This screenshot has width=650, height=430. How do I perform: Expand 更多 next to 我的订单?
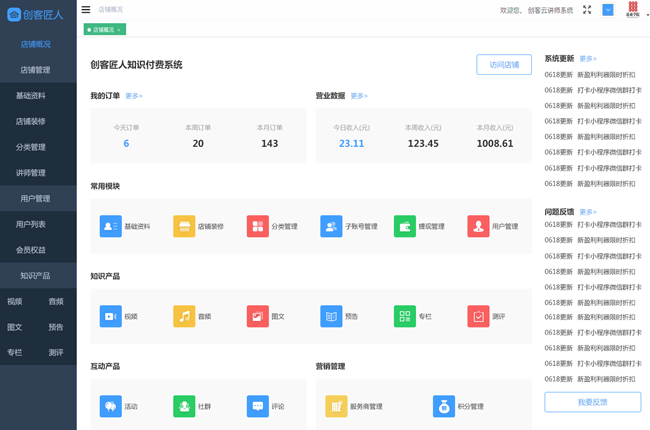click(134, 96)
